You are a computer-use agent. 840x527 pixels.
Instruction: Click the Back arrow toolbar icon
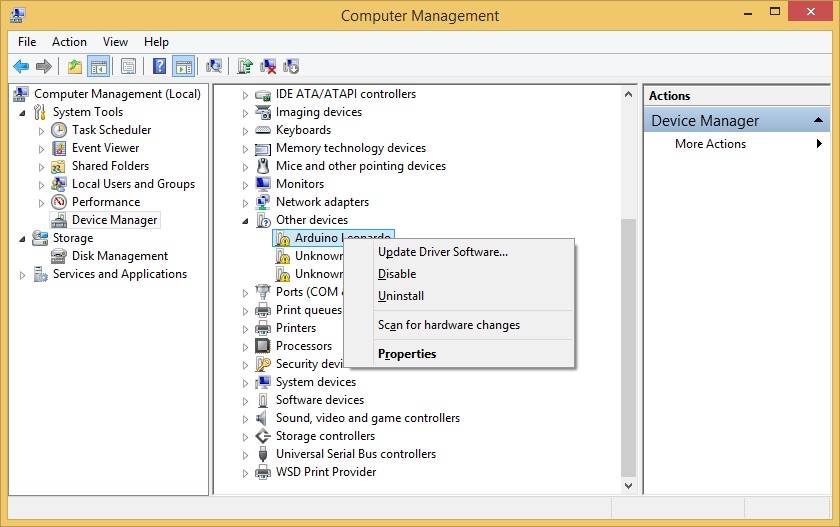(21, 67)
